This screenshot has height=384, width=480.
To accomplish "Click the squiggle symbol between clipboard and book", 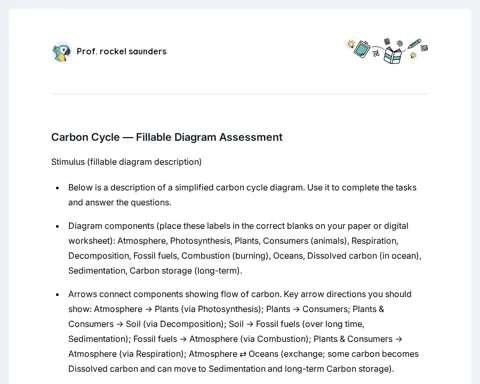I will [376, 53].
